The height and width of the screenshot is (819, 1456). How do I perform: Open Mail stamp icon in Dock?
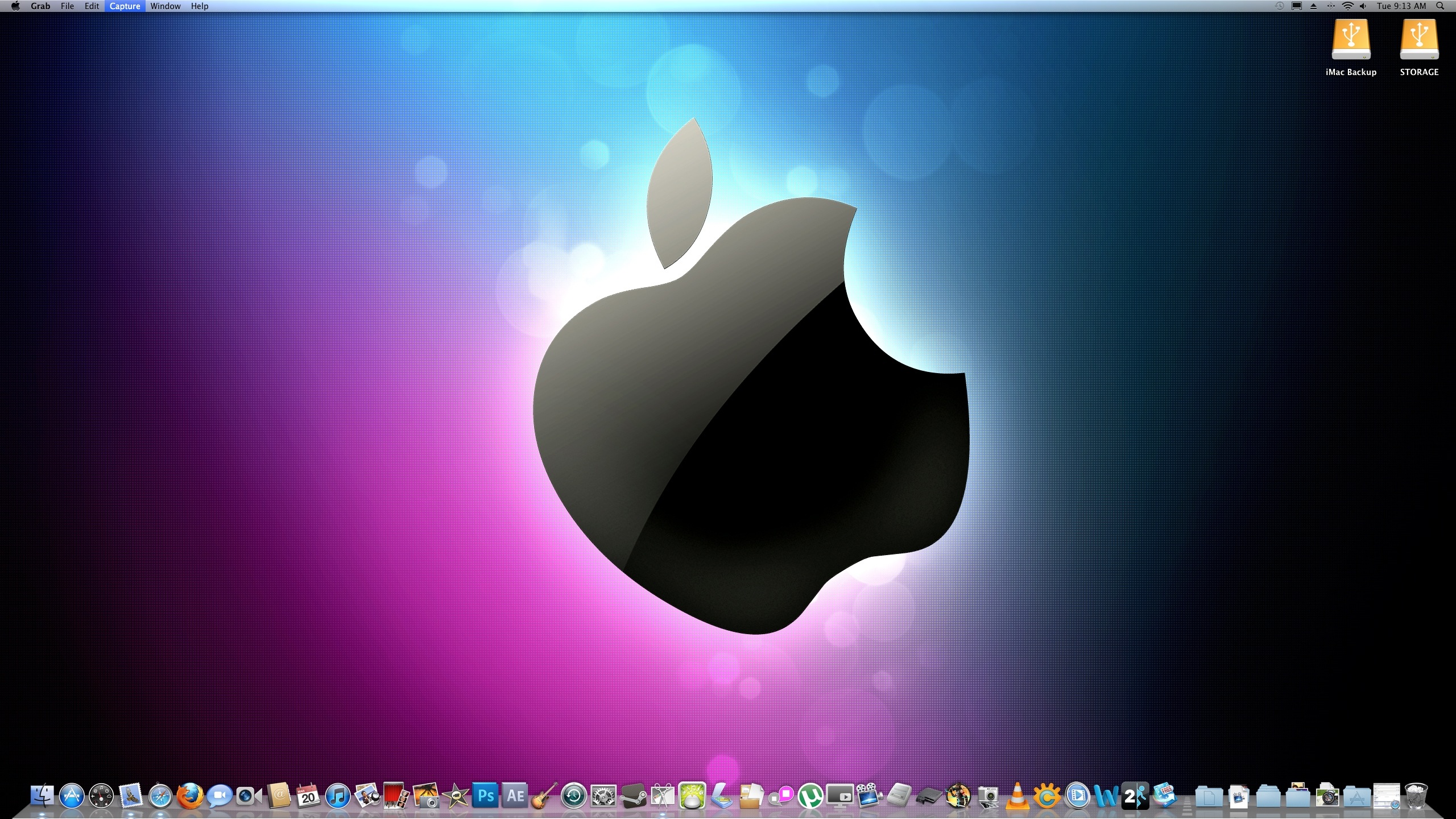(131, 796)
